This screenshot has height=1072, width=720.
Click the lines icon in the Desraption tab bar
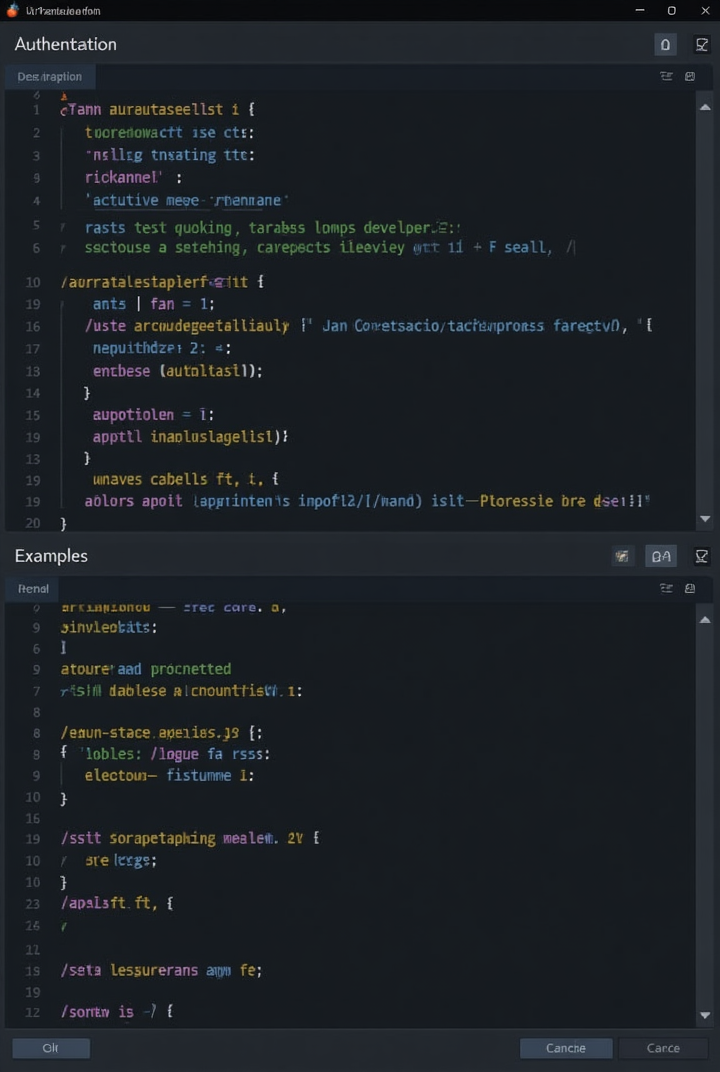[x=666, y=77]
